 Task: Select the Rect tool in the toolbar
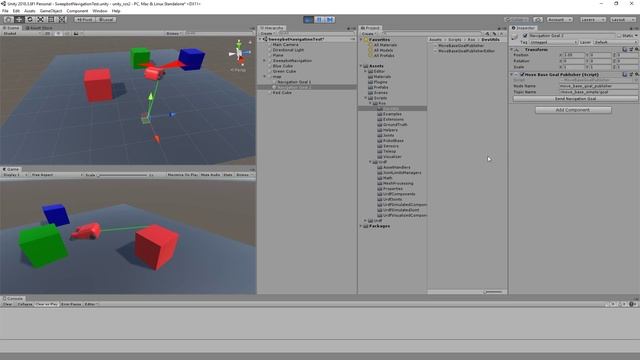[x=51, y=20]
